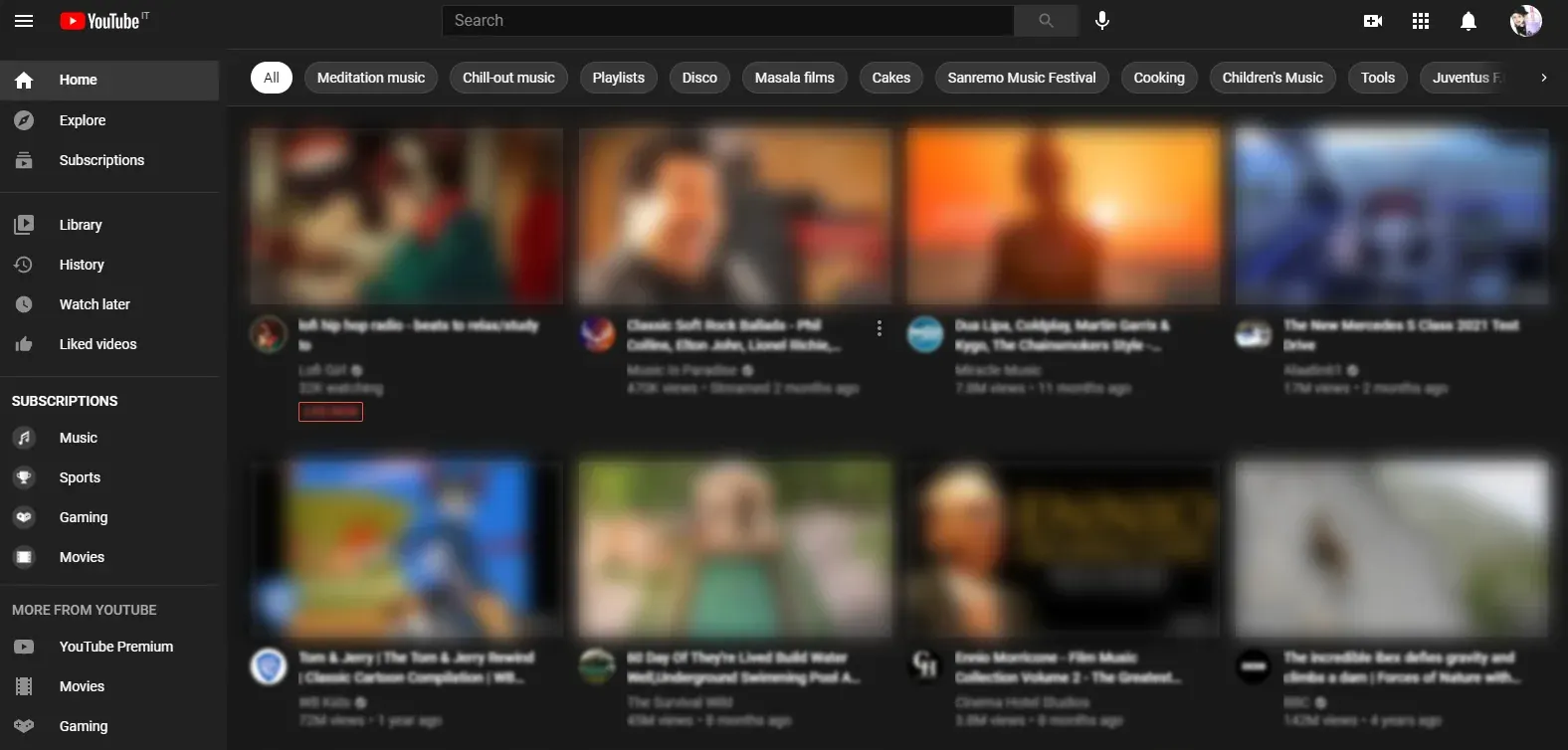This screenshot has height=750, width=1568.
Task: Open the create video camera icon
Action: click(x=1373, y=21)
